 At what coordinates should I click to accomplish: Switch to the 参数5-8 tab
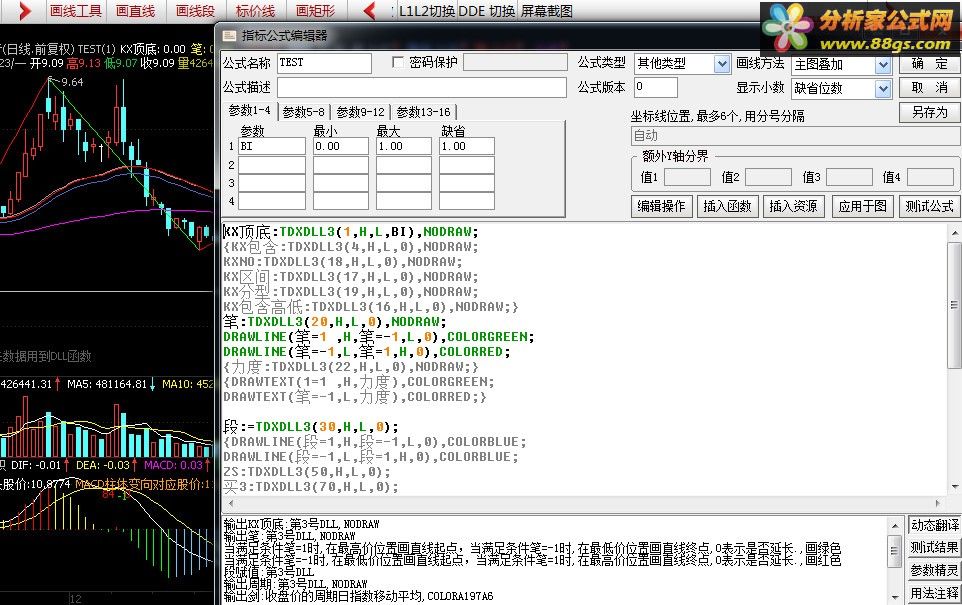304,112
